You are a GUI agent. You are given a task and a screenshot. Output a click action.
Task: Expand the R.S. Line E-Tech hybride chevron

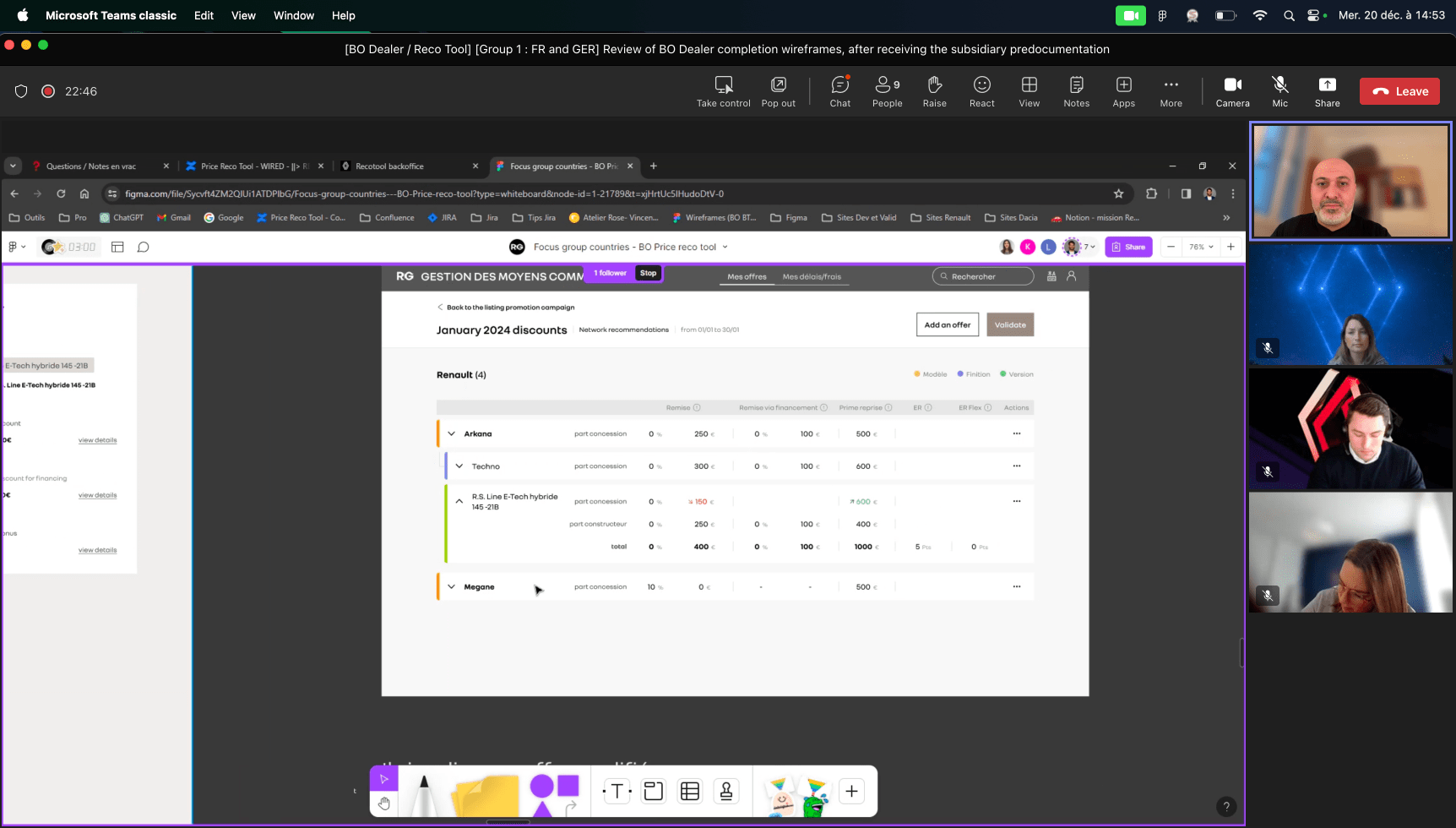(459, 501)
